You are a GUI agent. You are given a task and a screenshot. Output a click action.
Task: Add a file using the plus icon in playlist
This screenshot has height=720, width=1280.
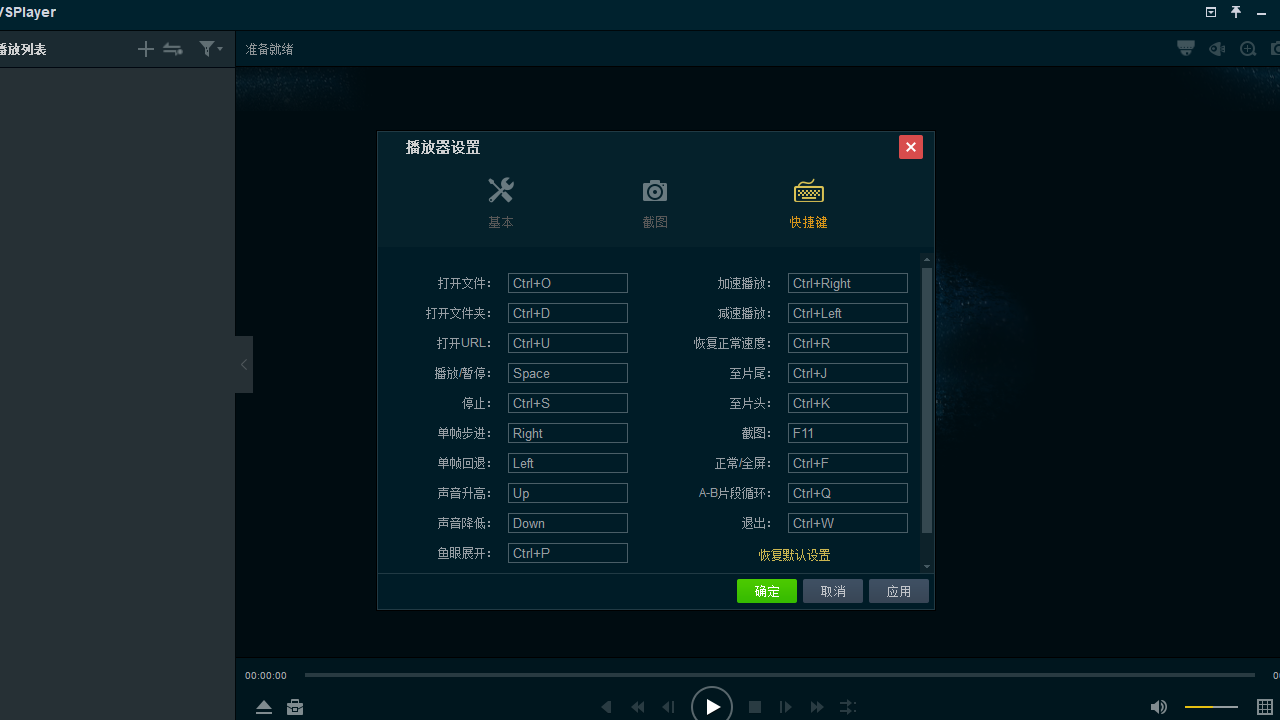(145, 48)
